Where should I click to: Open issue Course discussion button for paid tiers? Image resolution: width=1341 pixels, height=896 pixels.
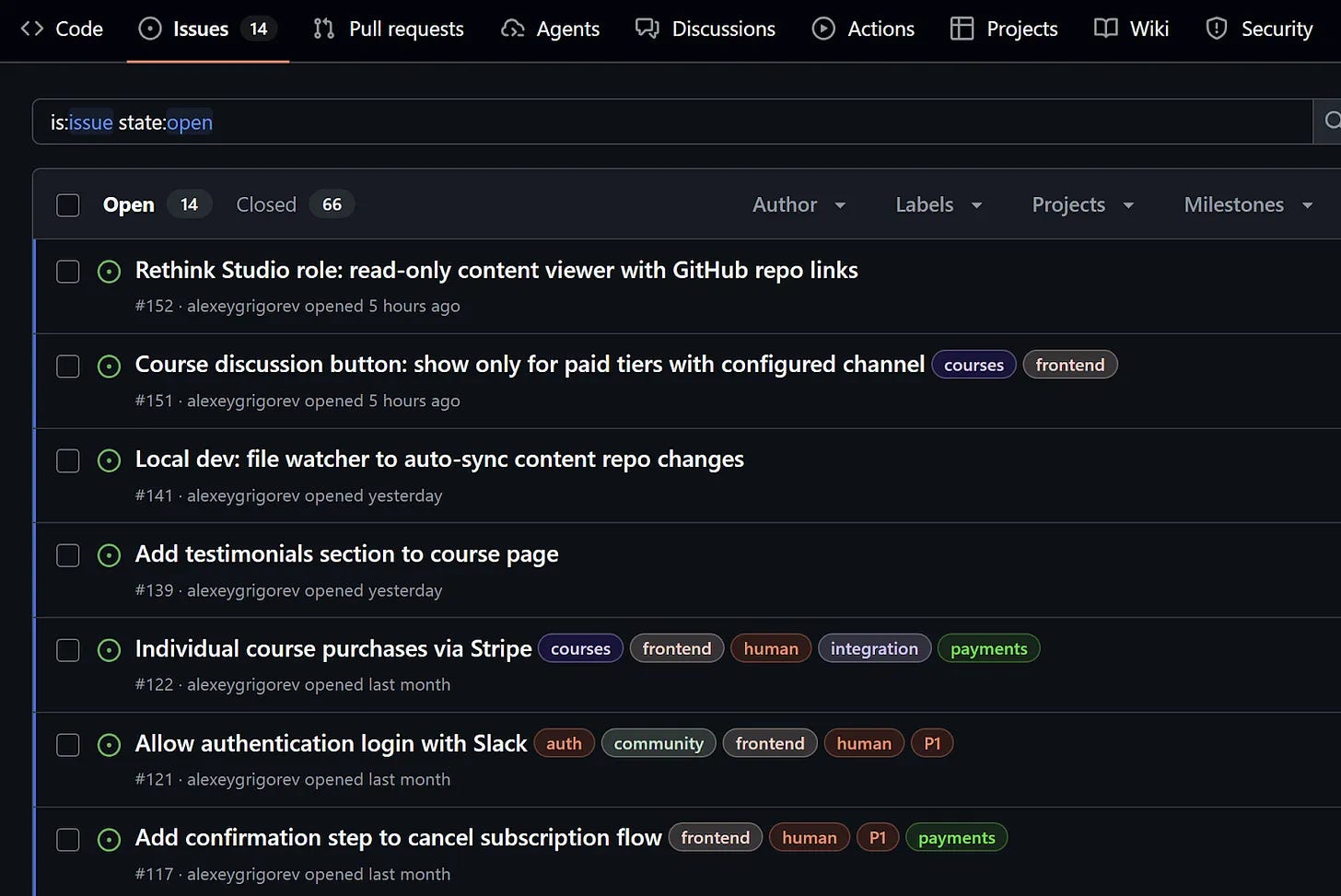[530, 365]
